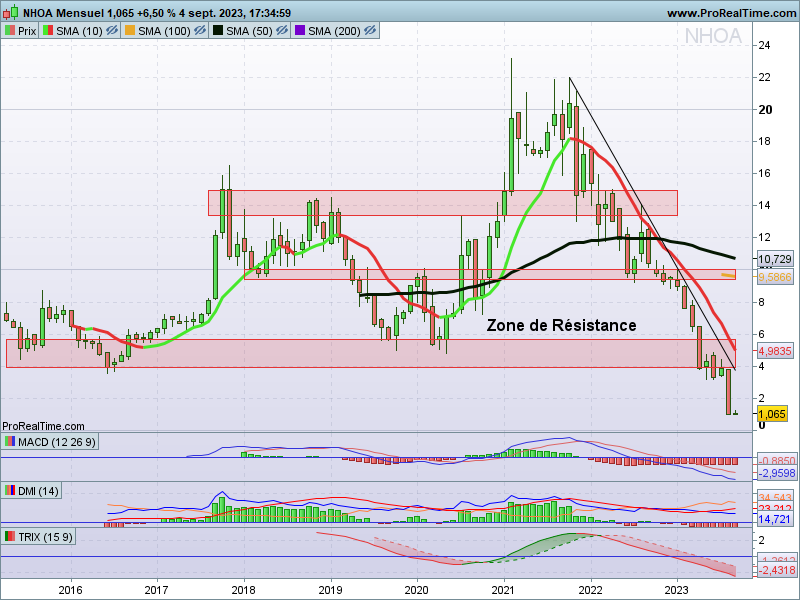The image size is (800, 600).
Task: Open TRIX (15 9) indicator label
Action: point(45,537)
